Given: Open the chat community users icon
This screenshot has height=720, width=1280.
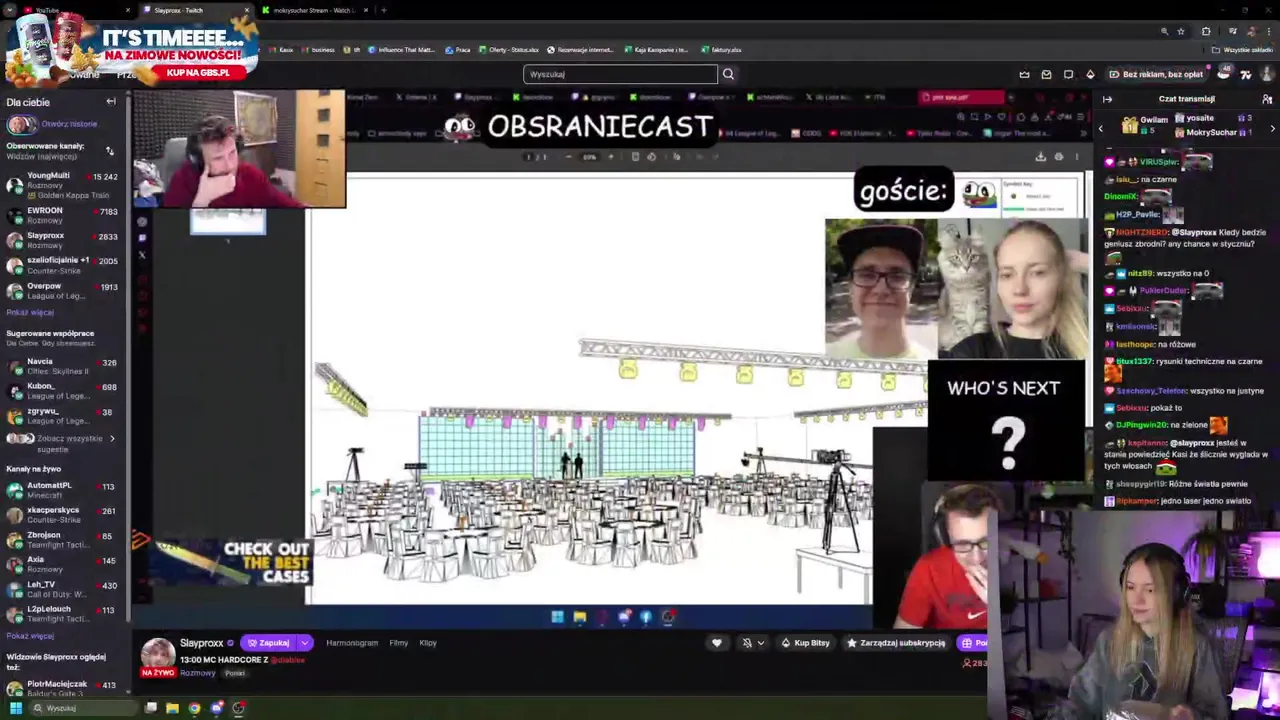Looking at the screenshot, I should [1267, 99].
